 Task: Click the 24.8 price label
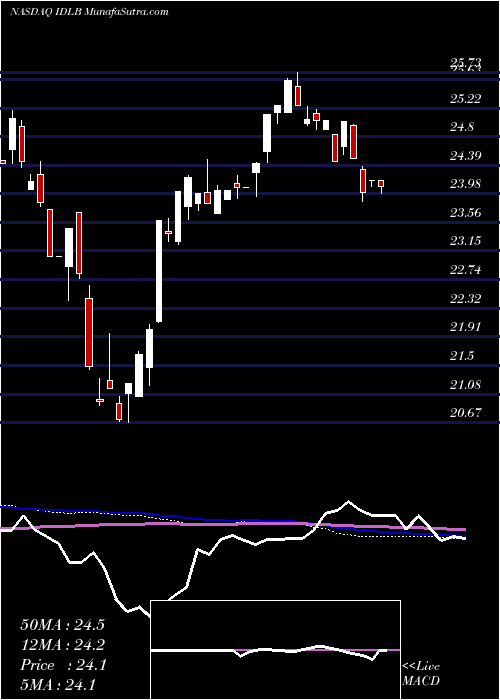tap(463, 127)
